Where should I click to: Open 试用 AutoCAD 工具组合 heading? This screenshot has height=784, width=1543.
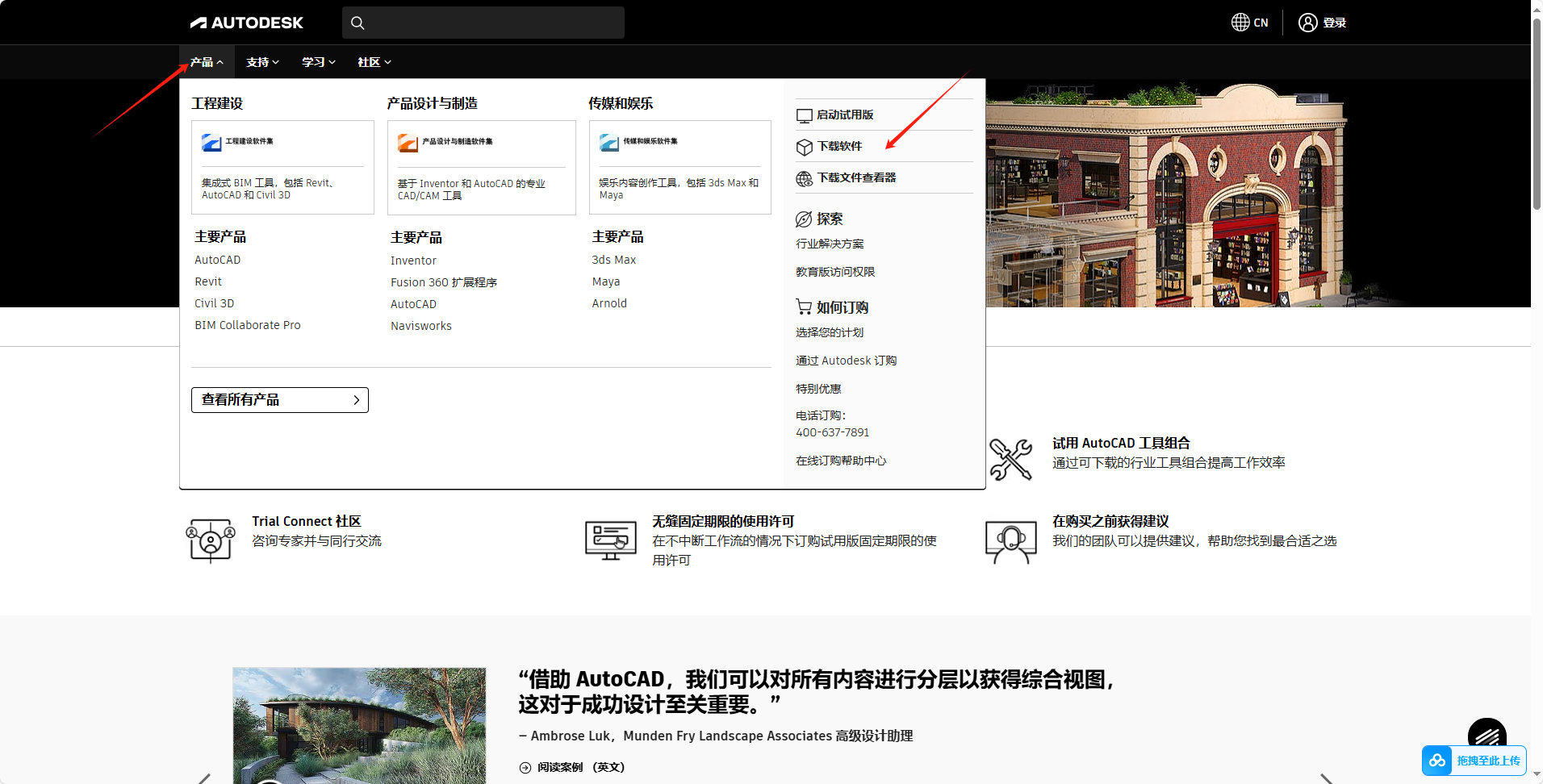1121,443
